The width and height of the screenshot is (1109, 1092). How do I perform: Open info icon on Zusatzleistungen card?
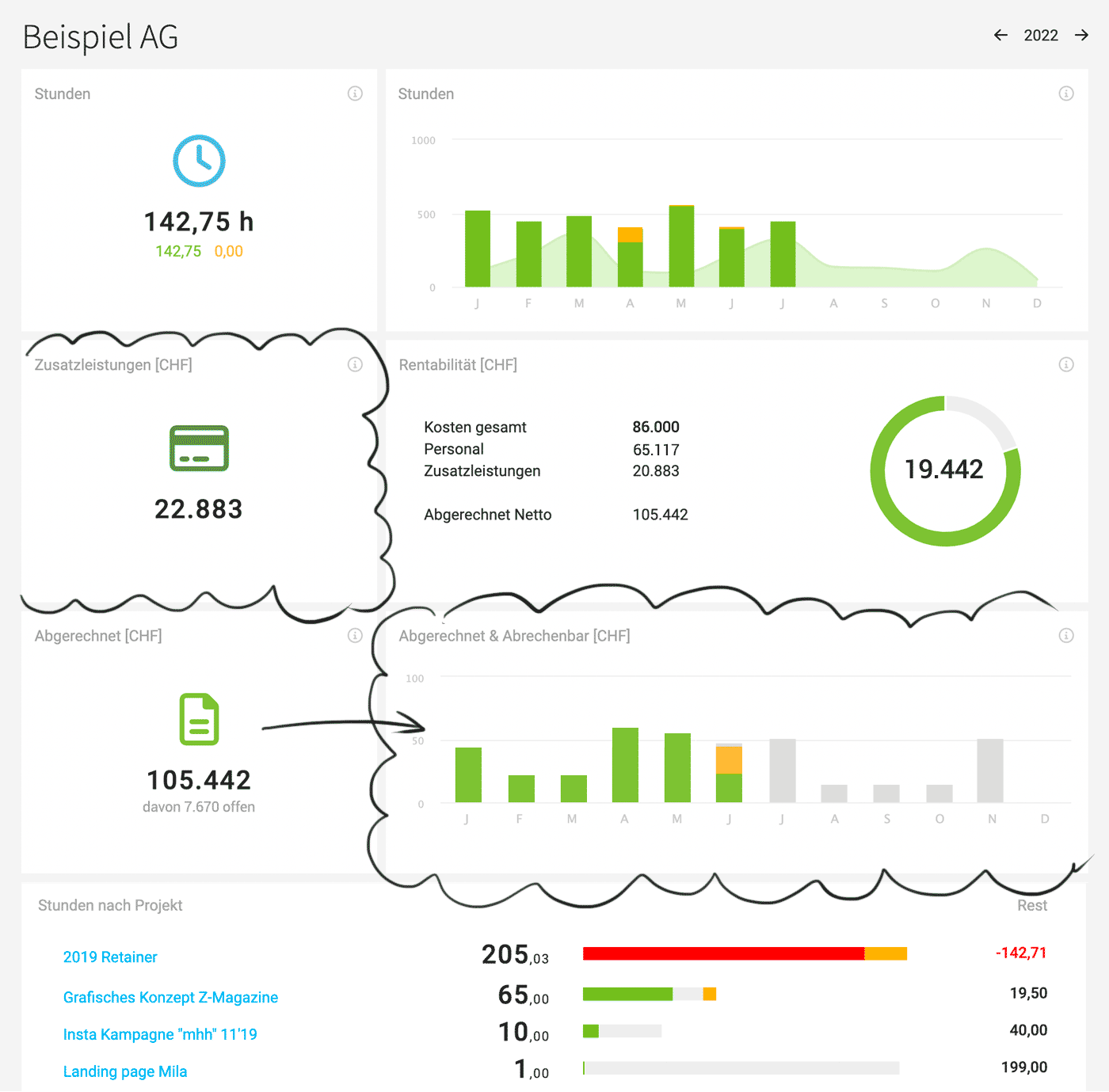pyautogui.click(x=355, y=364)
